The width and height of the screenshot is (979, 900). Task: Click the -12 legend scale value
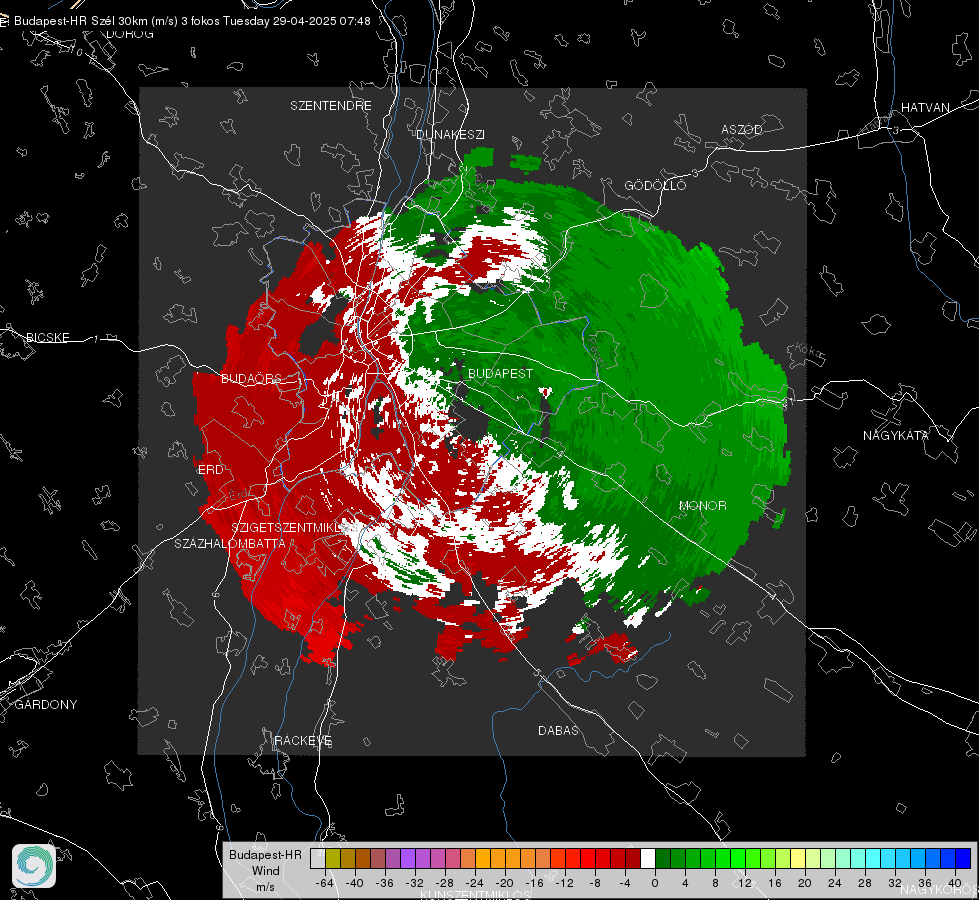tap(565, 883)
